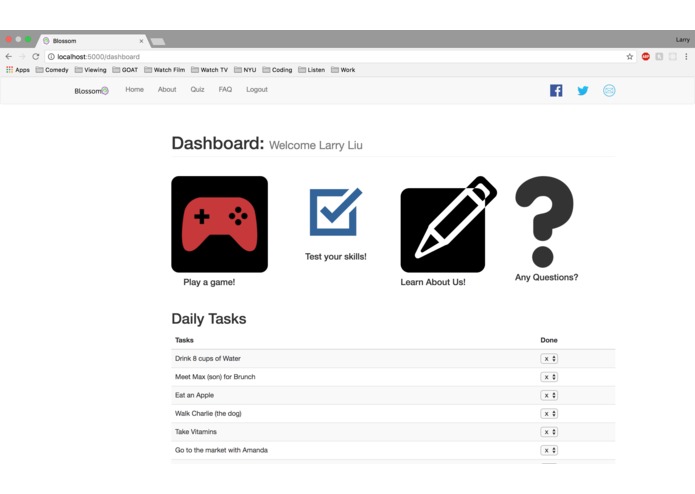Click the Walk Charlie (the dog) text

pos(208,413)
